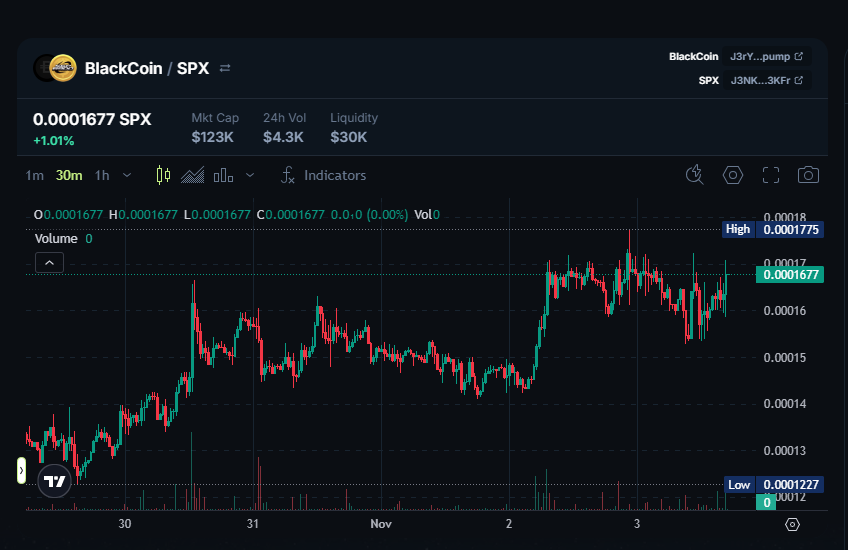Click the current price tag 0.0001677
Image resolution: width=848 pixels, height=550 pixels.
pyautogui.click(x=790, y=275)
